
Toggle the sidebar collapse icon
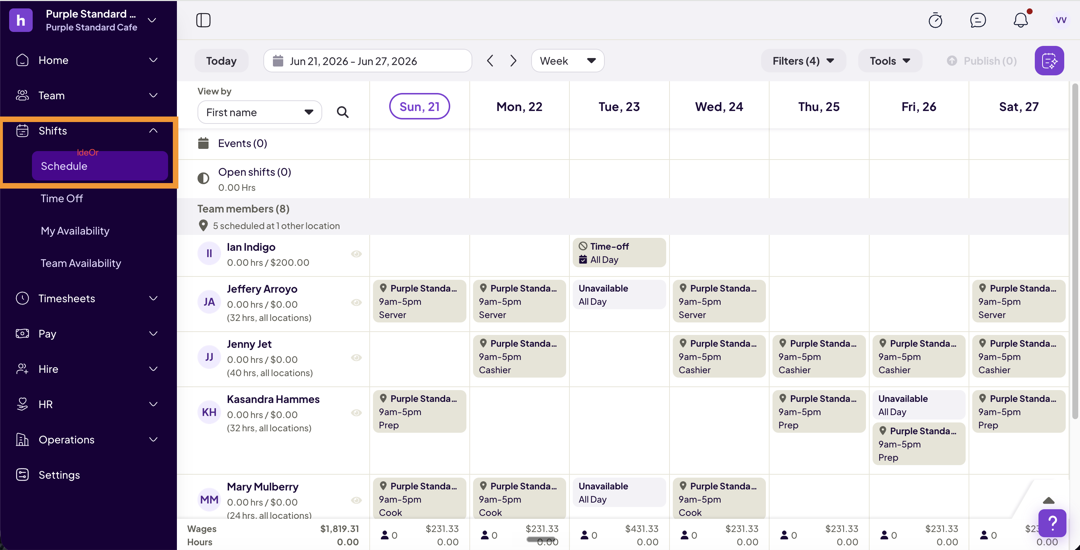(x=203, y=20)
